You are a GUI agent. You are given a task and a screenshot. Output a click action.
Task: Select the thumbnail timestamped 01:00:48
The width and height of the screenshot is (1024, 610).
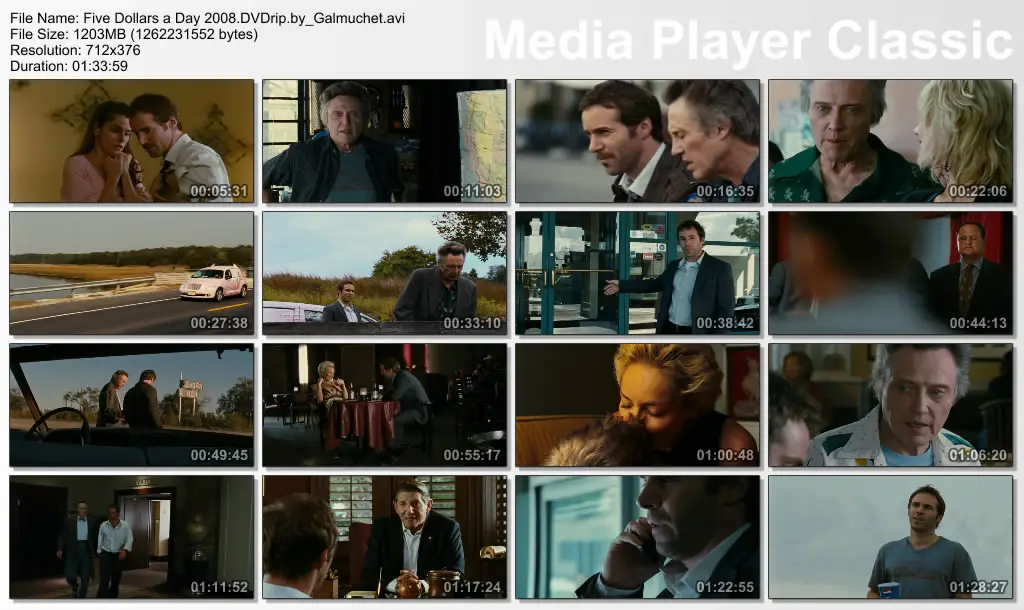click(x=637, y=405)
